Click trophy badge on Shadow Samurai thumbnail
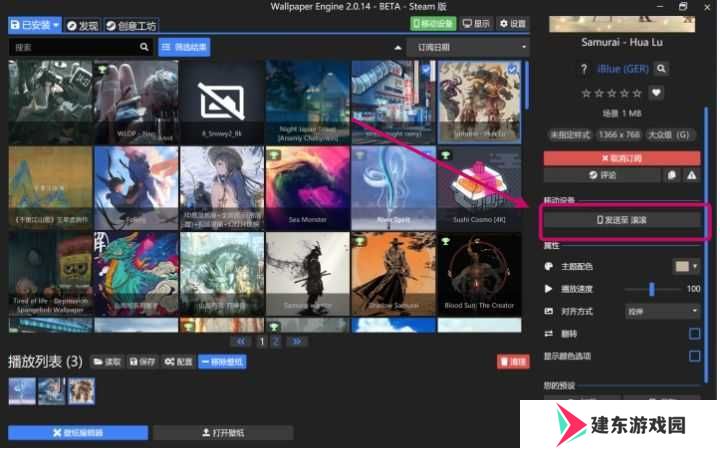Image resolution: width=720 pixels, height=450 pixels. 360,241
